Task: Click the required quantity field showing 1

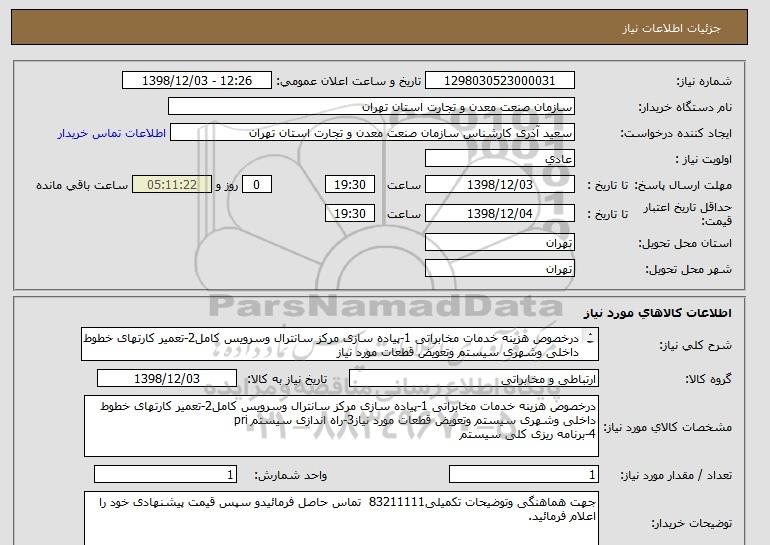Action: click(x=523, y=475)
